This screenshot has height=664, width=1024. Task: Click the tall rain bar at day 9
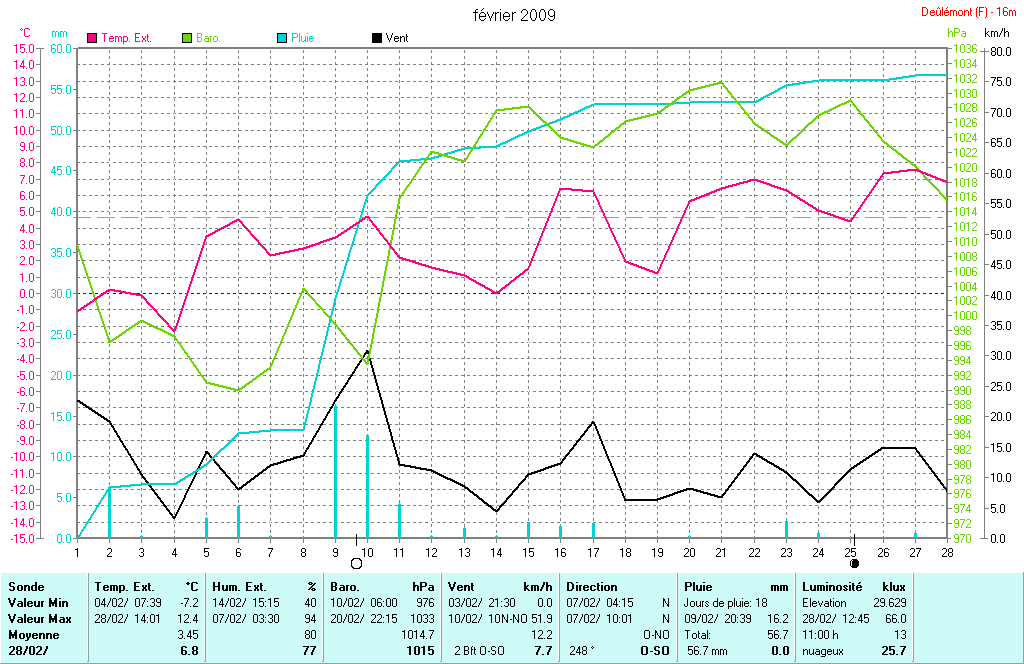pos(335,470)
